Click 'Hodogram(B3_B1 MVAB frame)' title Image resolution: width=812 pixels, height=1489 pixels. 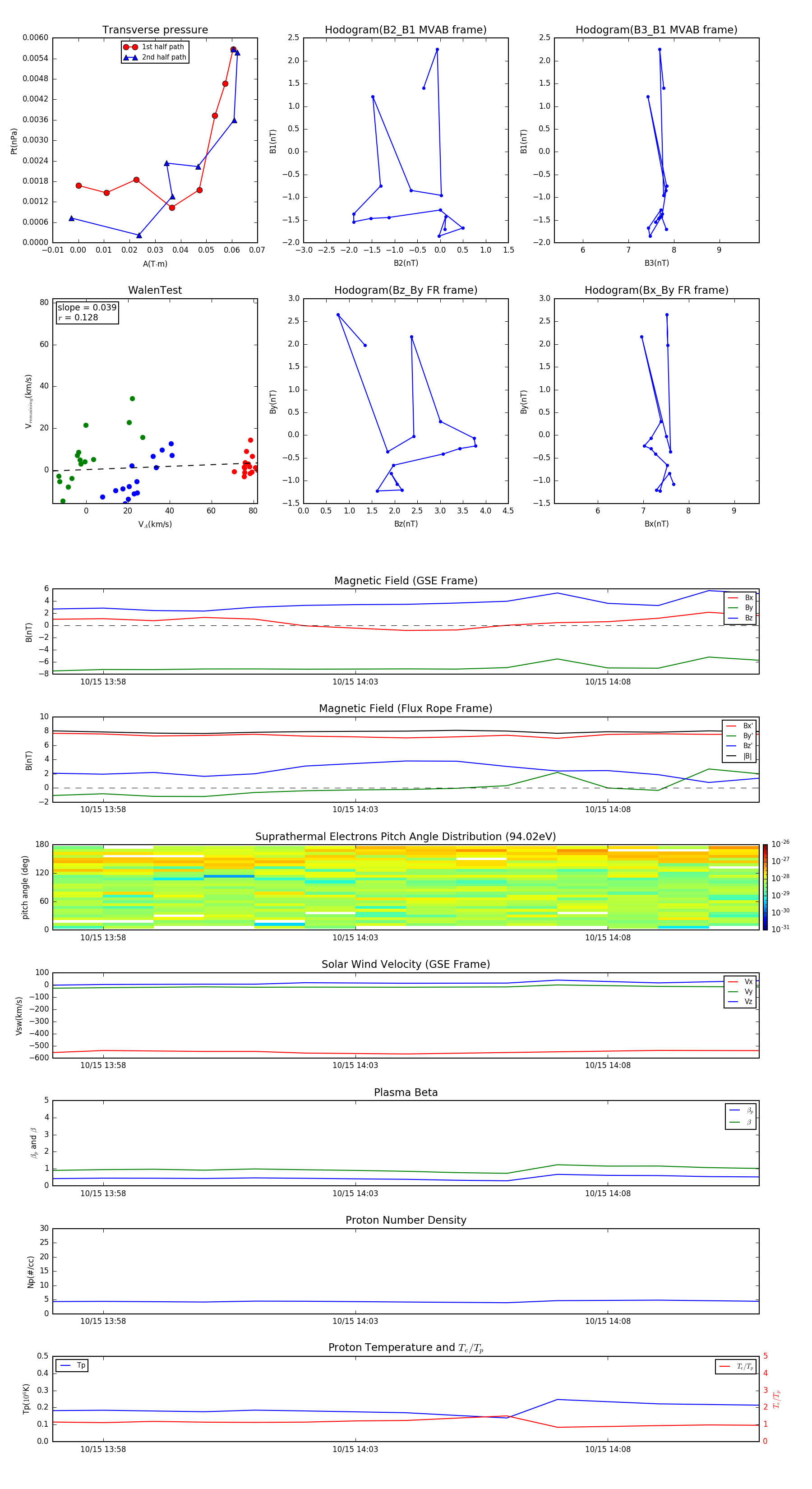point(656,30)
